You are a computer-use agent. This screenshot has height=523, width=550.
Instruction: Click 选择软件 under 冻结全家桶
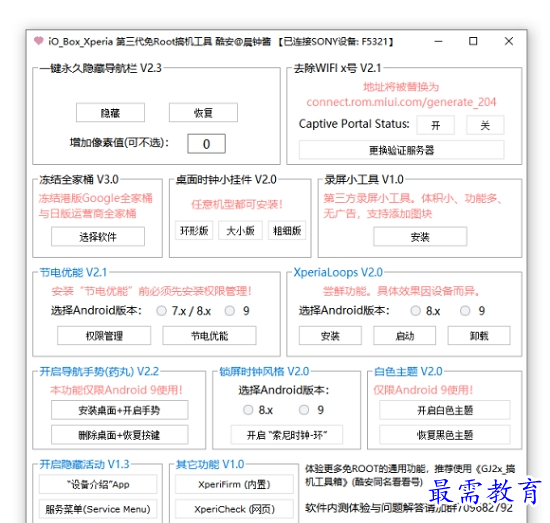click(x=98, y=236)
